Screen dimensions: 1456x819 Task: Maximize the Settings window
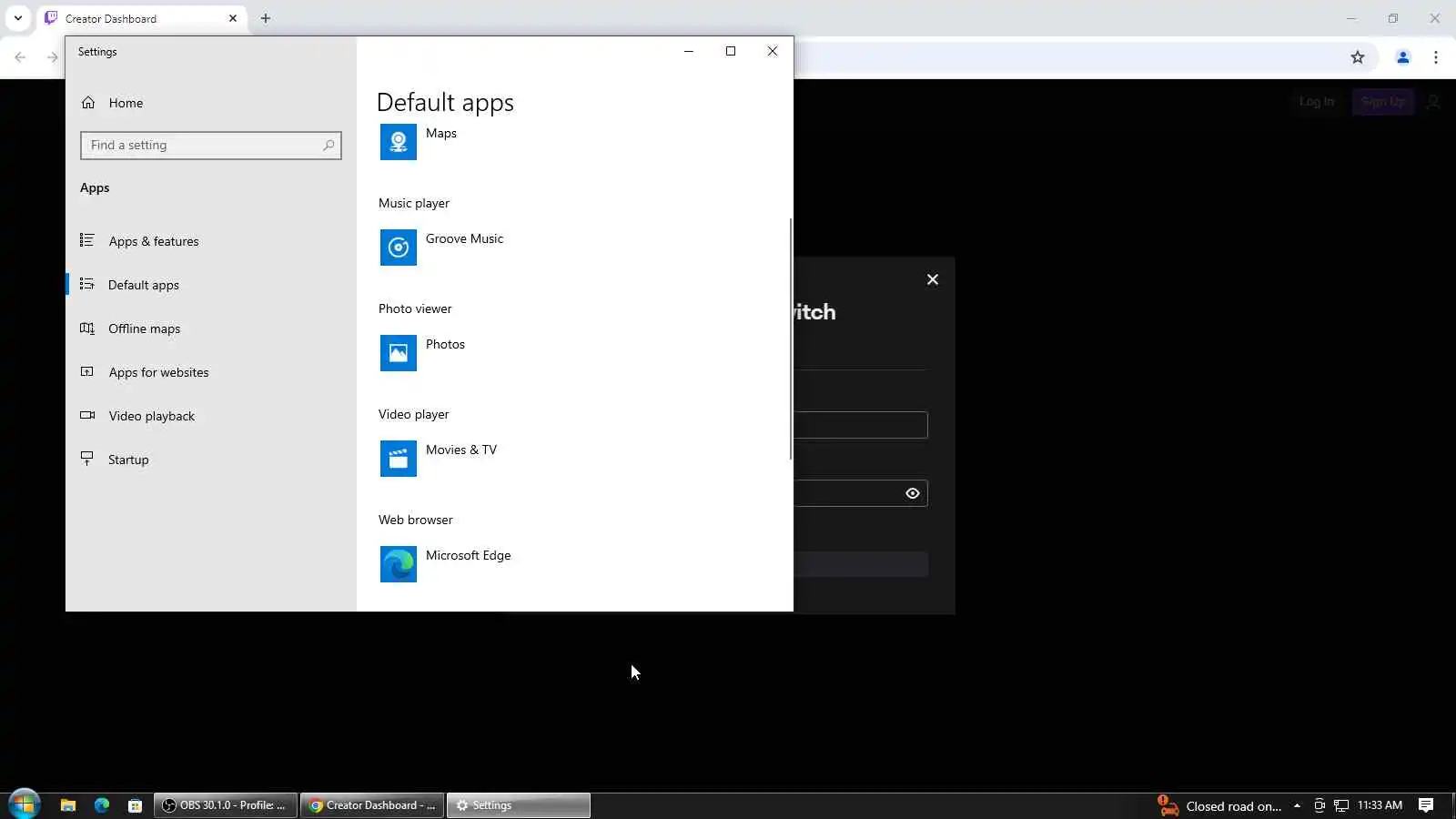(731, 51)
